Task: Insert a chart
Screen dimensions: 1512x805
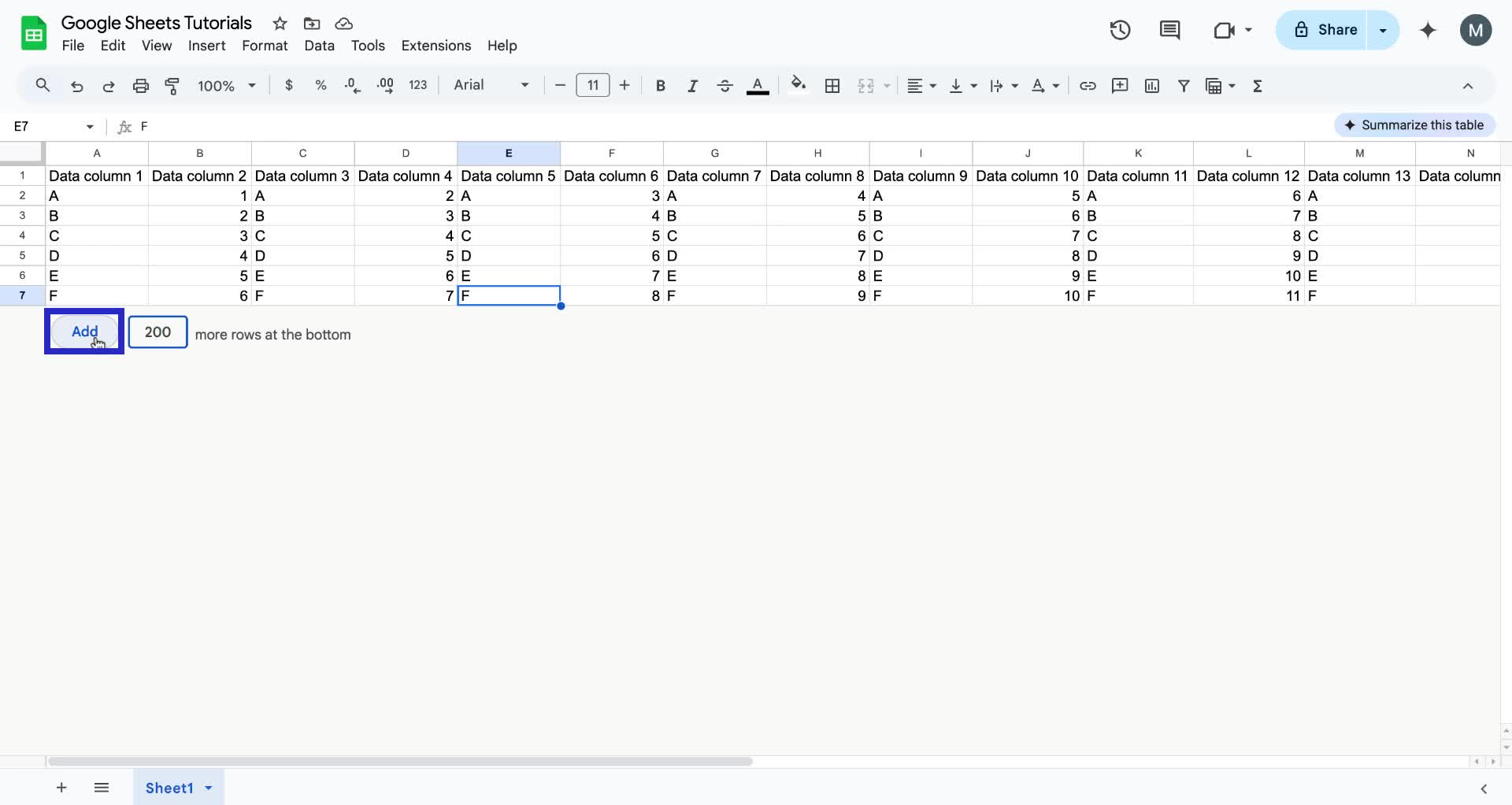Action: (x=1152, y=86)
